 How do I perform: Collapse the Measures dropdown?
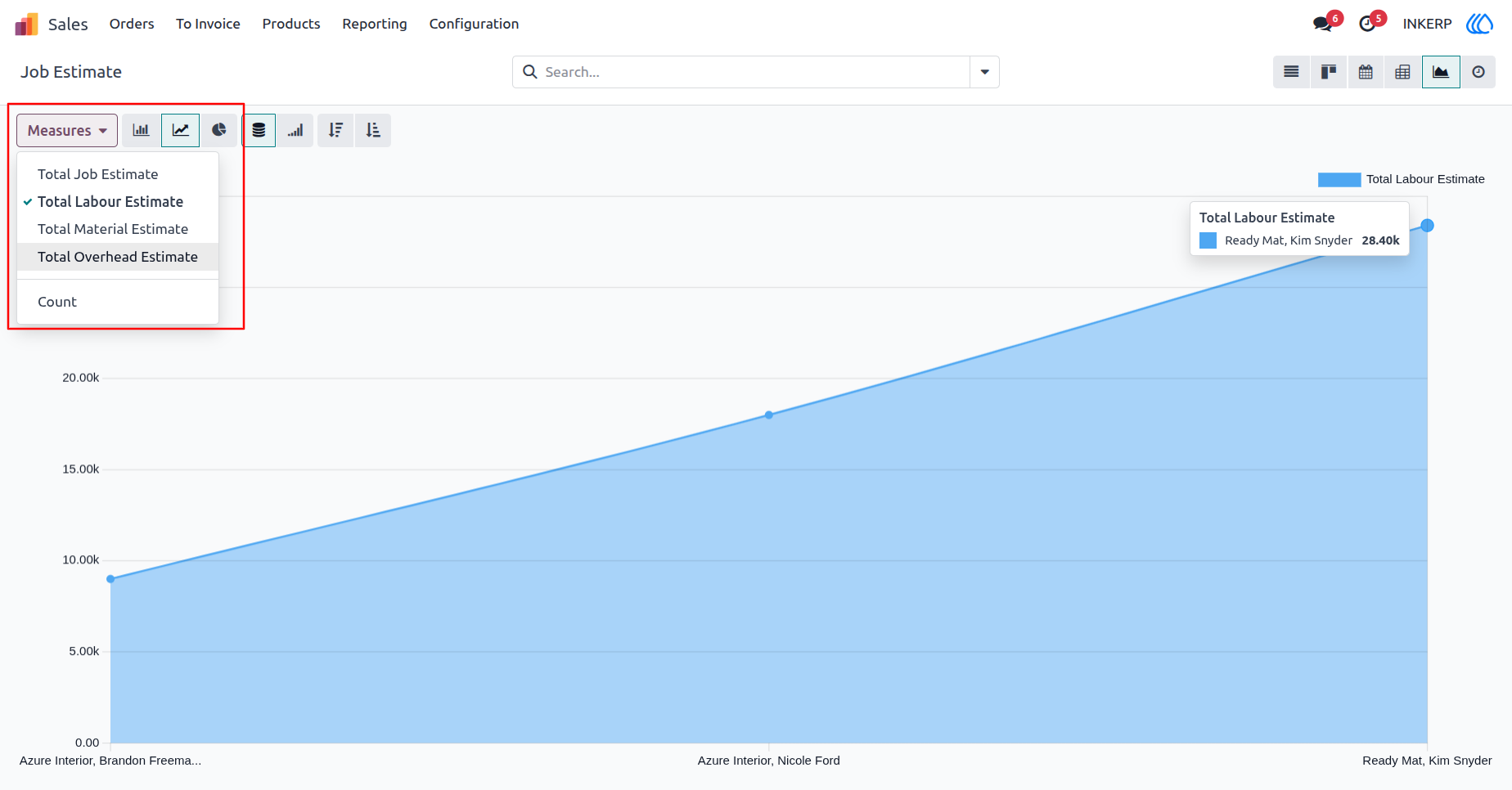pos(67,130)
